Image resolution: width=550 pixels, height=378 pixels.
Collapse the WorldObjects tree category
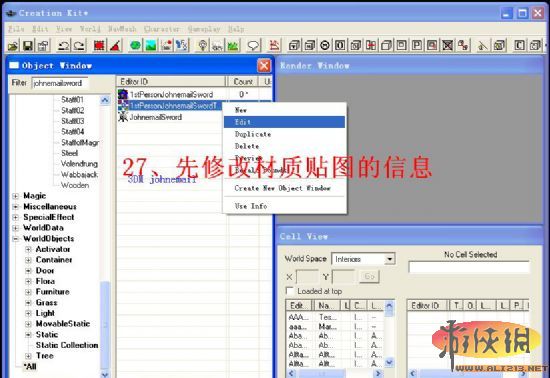pos(15,239)
